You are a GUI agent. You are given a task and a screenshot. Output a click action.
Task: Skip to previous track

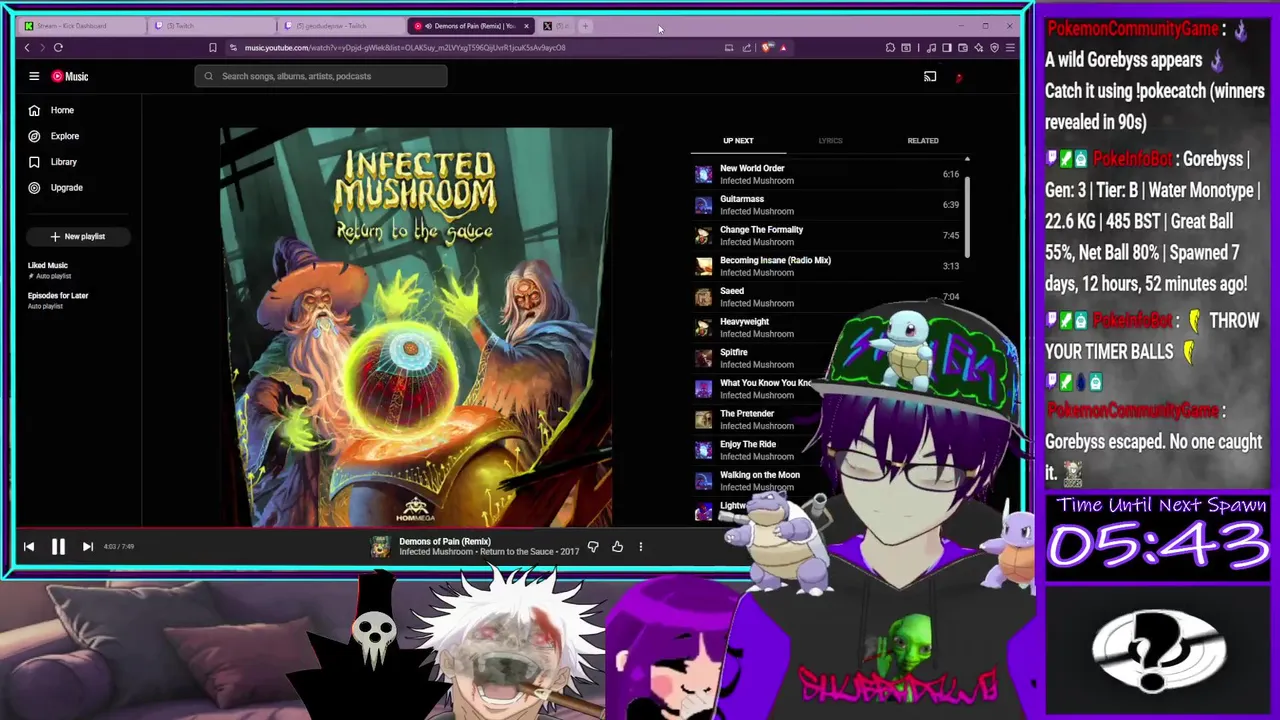[x=29, y=546]
